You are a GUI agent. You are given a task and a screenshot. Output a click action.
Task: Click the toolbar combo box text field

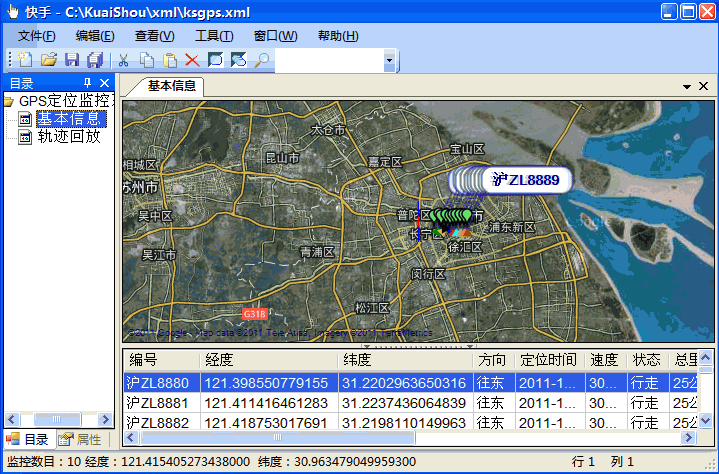click(x=329, y=60)
